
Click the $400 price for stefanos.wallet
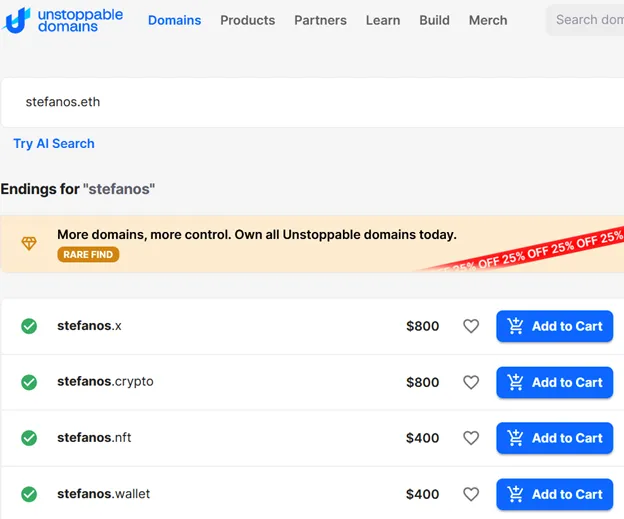tap(422, 494)
